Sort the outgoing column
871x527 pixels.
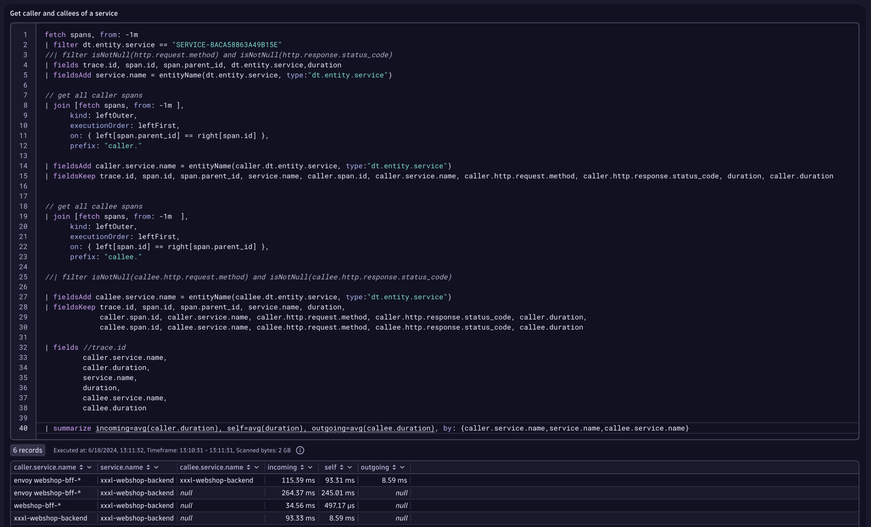[394, 468]
